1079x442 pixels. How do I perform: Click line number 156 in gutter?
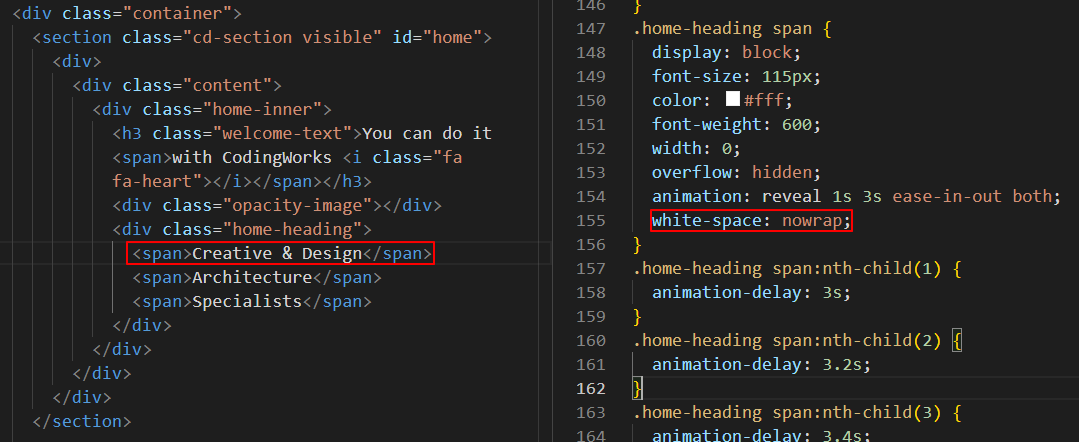coord(591,244)
